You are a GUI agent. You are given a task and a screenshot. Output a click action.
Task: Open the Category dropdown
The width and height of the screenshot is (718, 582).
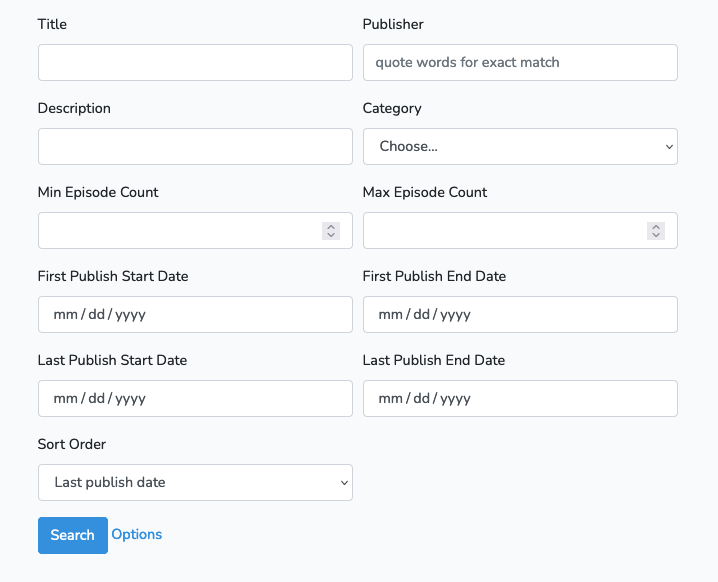click(520, 147)
